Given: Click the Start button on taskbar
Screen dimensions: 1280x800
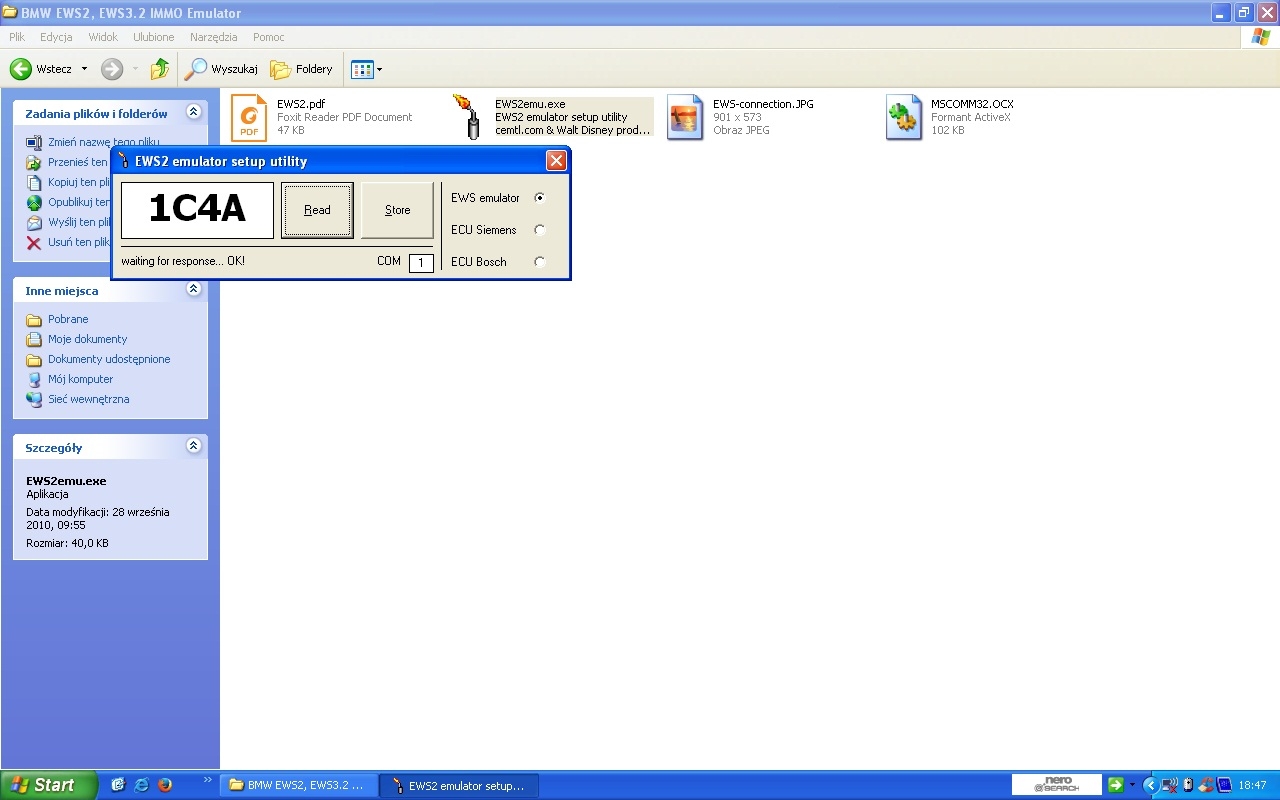Looking at the screenshot, I should click(48, 785).
